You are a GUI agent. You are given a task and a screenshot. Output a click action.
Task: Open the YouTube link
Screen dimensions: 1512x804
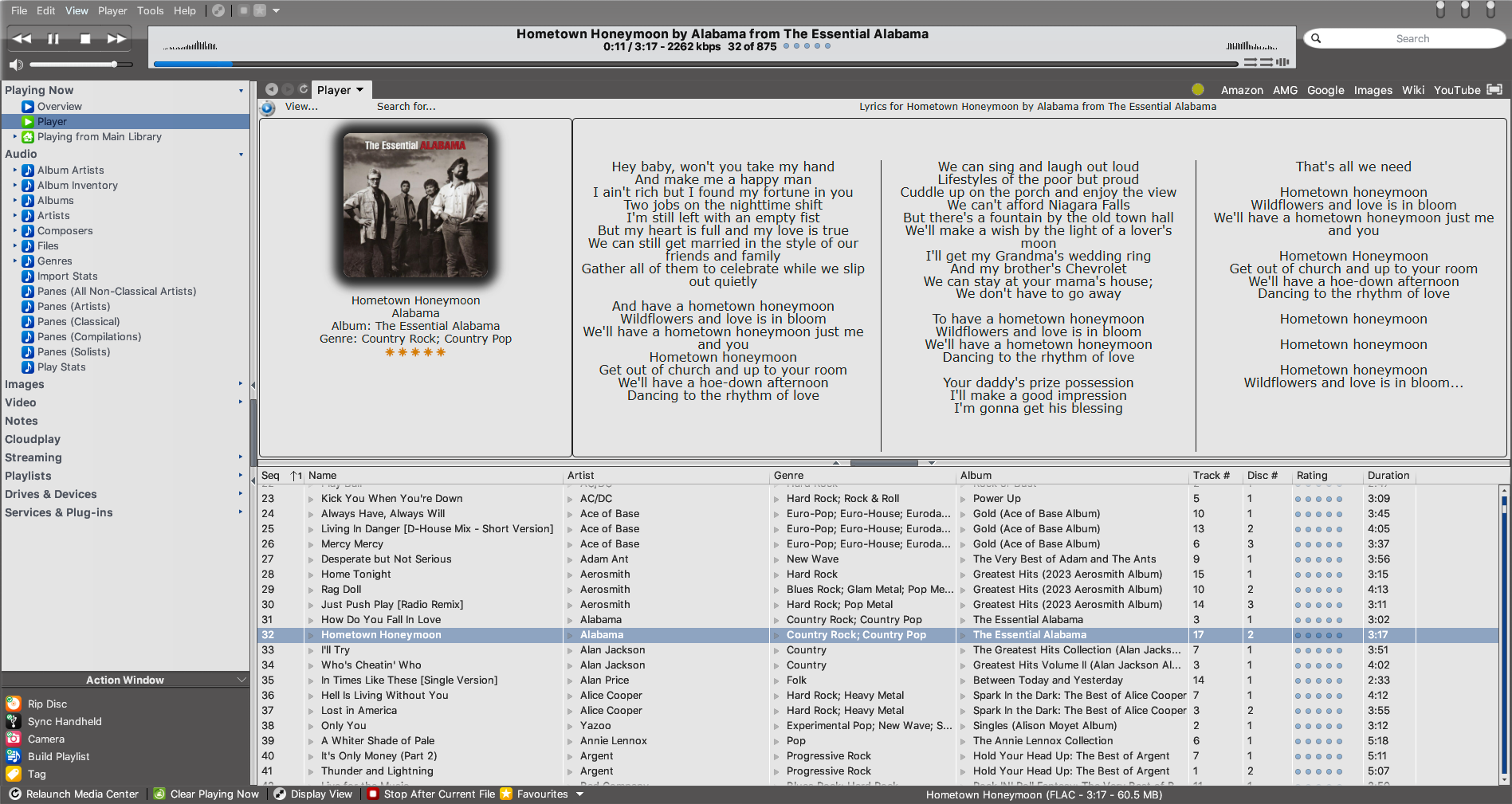coord(1457,90)
